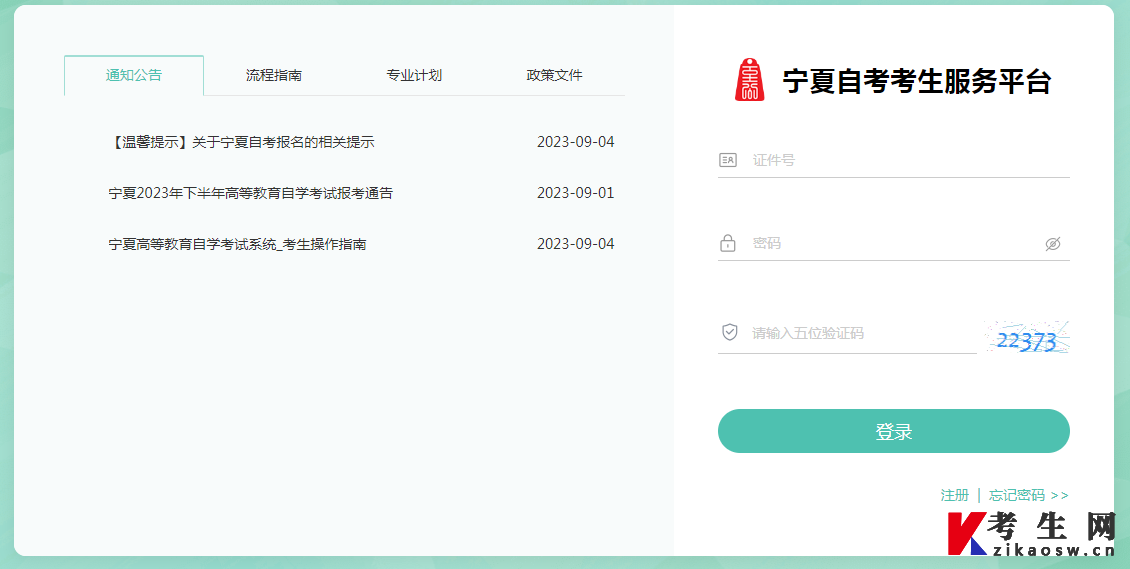Open the 考生操作指南 guide link
The height and width of the screenshot is (569, 1130).
point(237,244)
